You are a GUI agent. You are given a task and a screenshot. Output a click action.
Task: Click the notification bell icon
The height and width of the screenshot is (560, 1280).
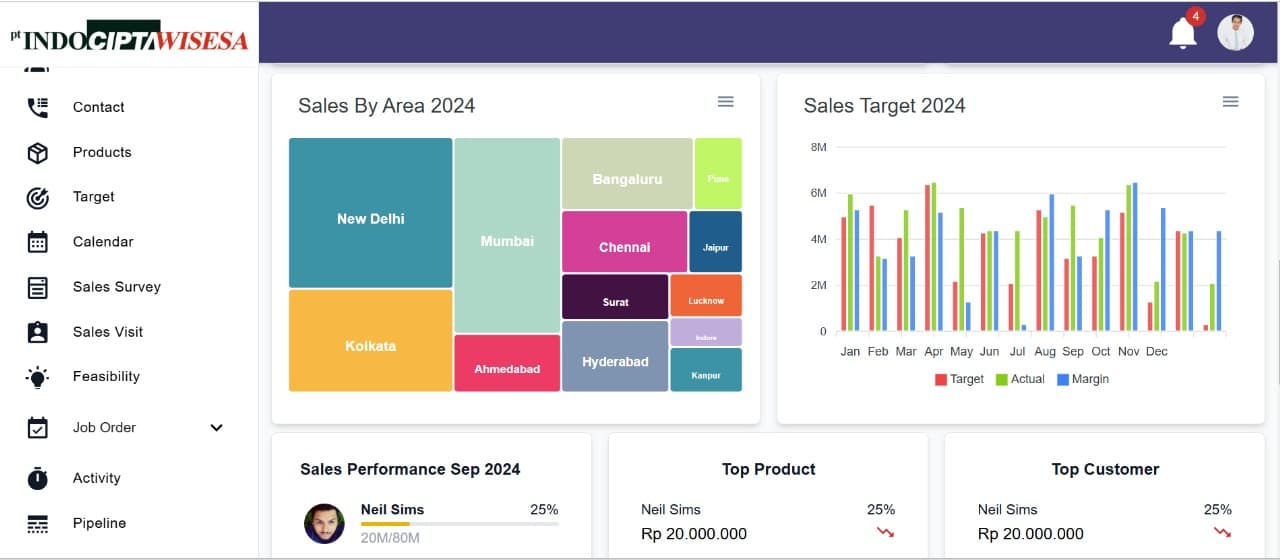(1183, 34)
